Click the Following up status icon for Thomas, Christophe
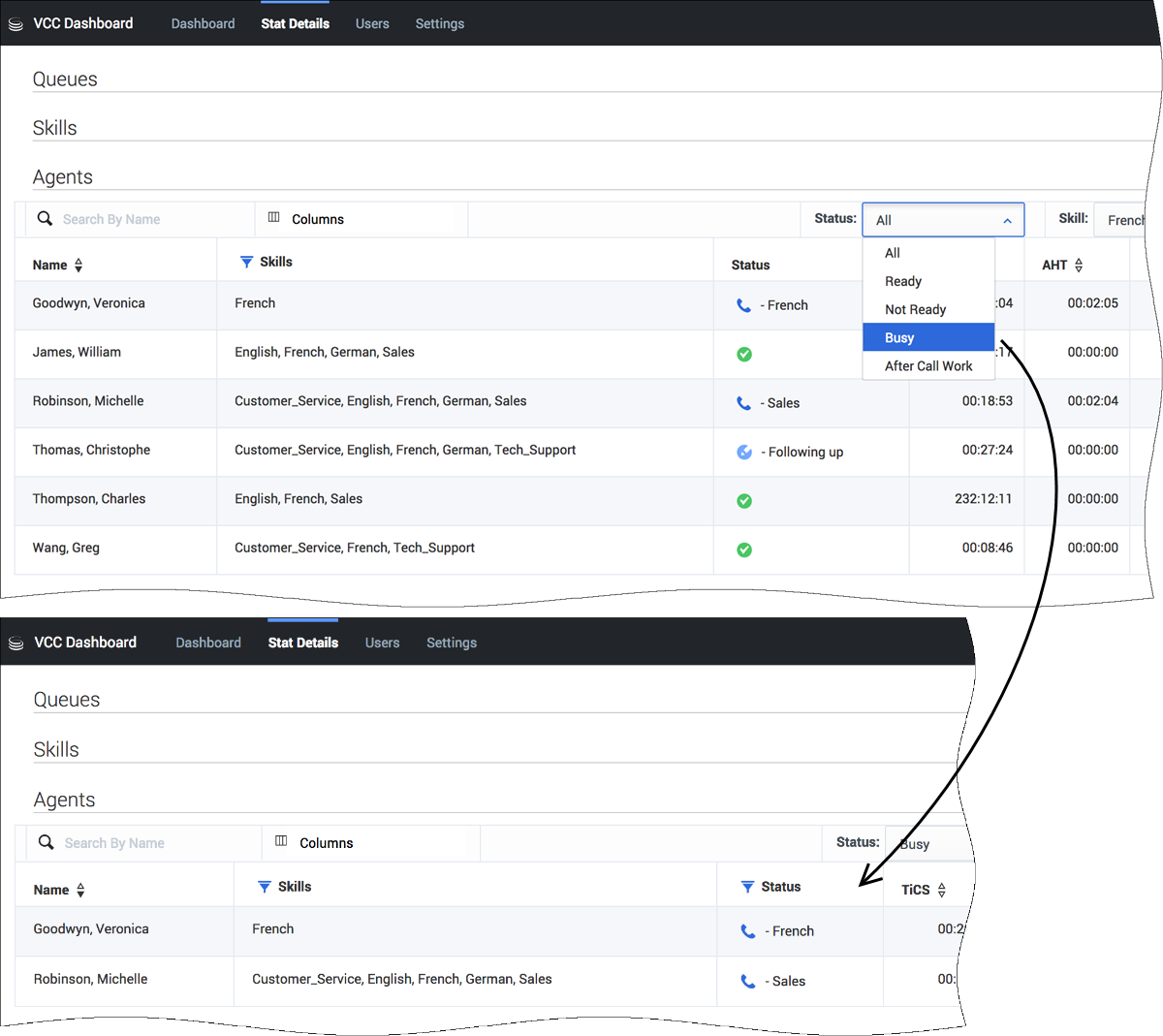This screenshot has width=1163, height=1036. click(x=744, y=452)
